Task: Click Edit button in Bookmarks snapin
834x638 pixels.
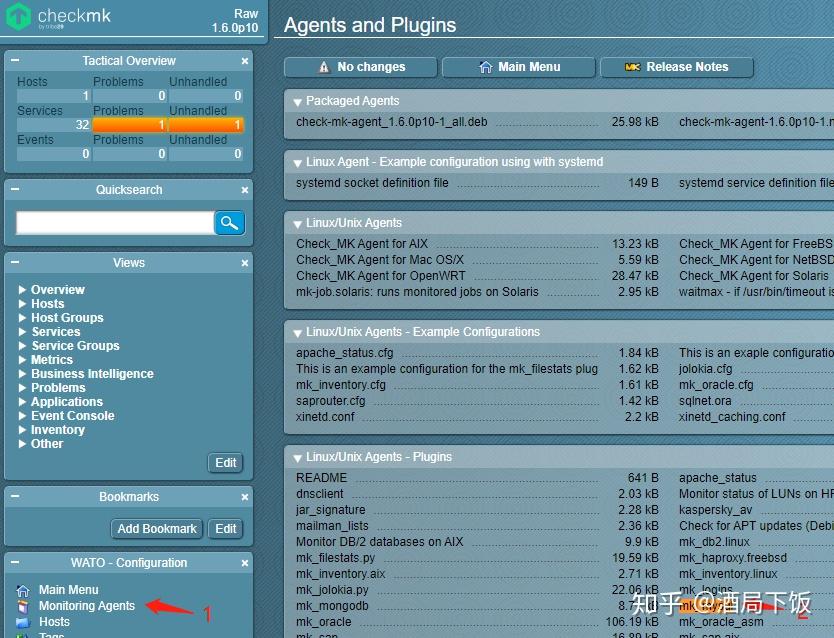Action: point(226,529)
